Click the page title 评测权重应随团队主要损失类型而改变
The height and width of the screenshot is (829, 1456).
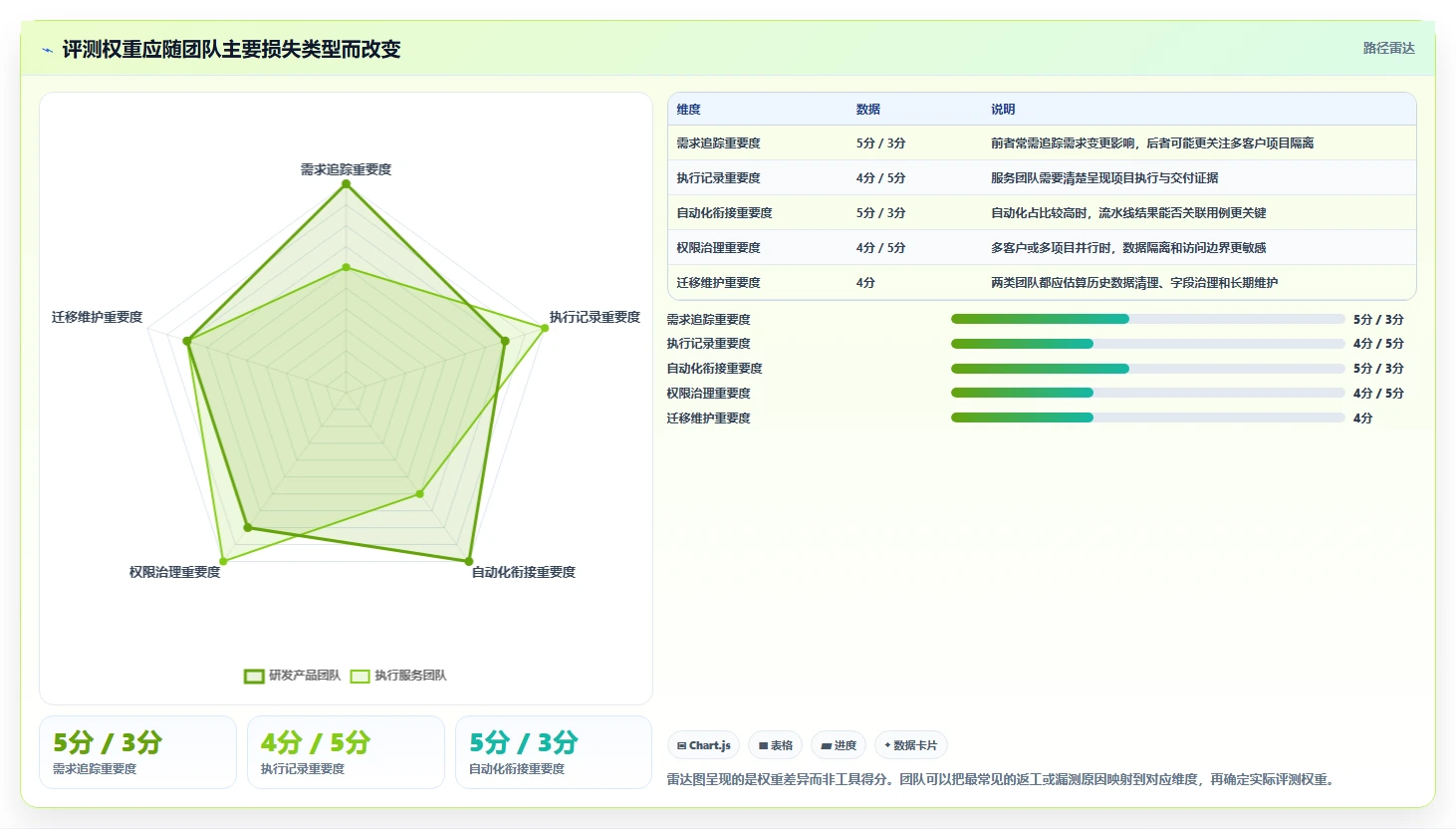pyautogui.click(x=231, y=50)
